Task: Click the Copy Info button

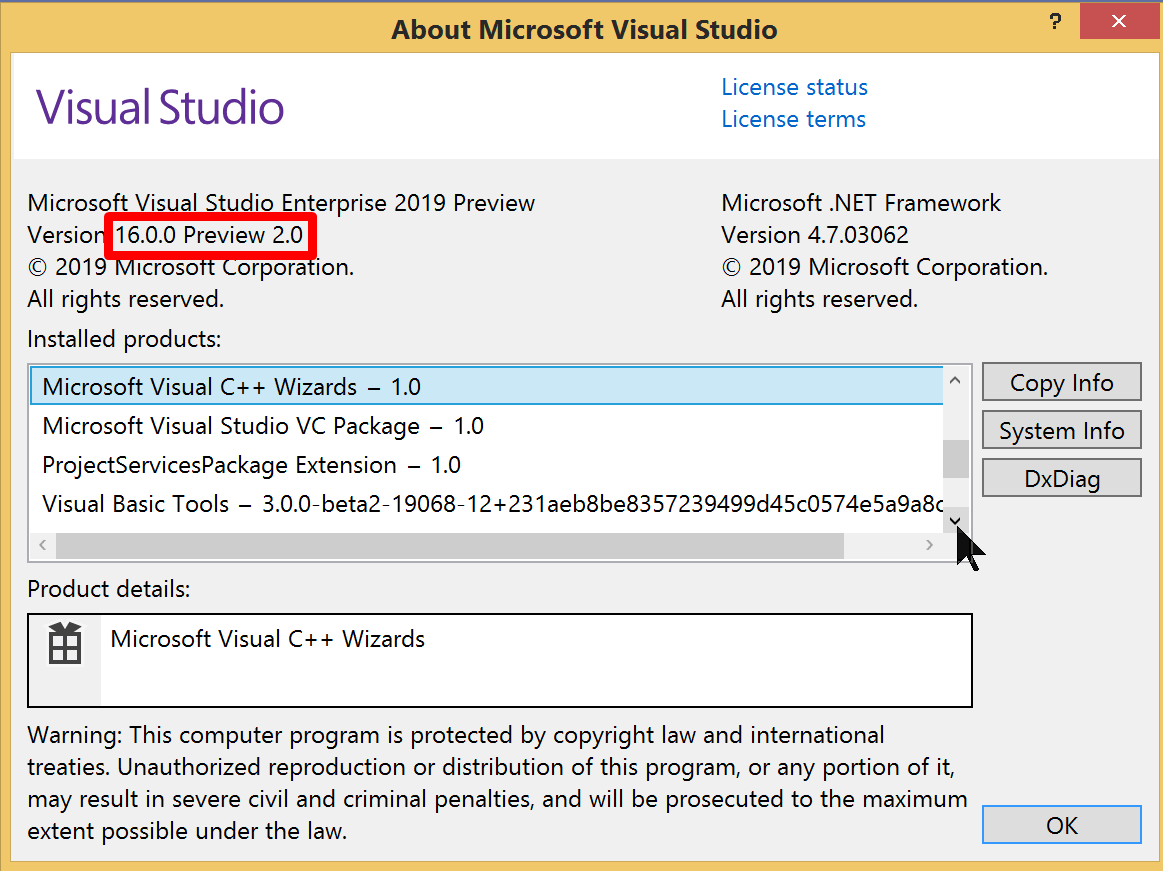Action: [x=1061, y=382]
